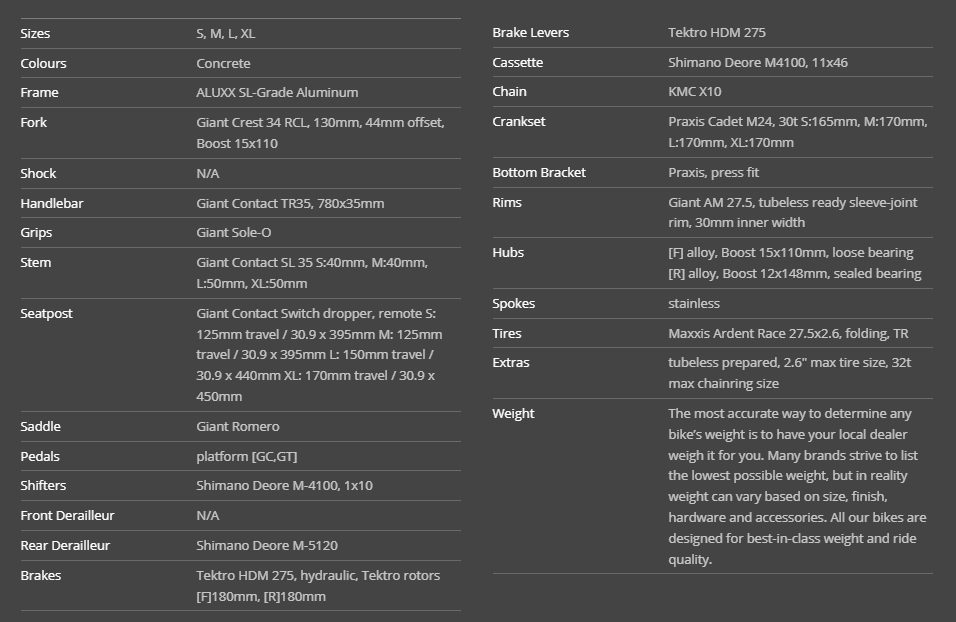Select the Giant Romero saddle value
Viewport: 956px width, 622px height.
[x=238, y=426]
